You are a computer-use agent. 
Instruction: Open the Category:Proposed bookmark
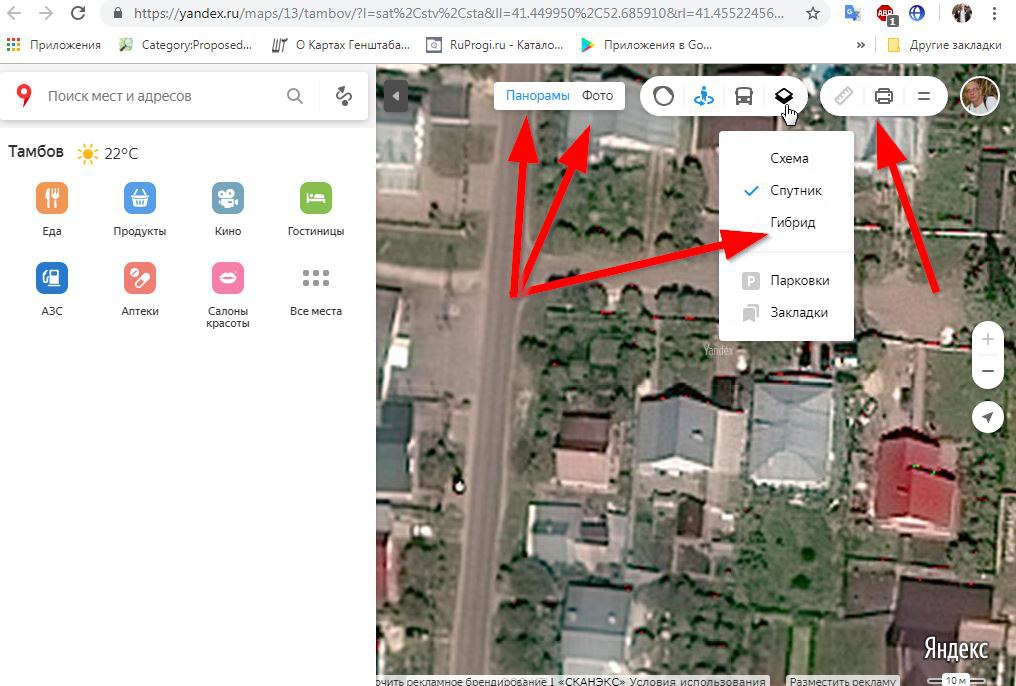(186, 45)
